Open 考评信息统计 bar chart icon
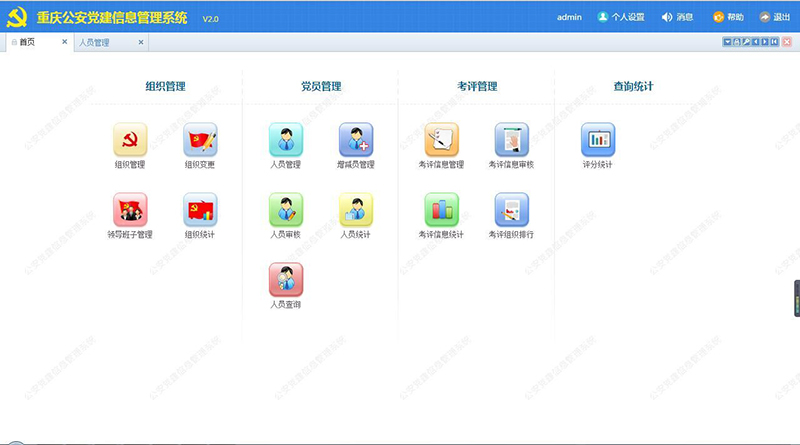This screenshot has width=800, height=445. point(441,210)
